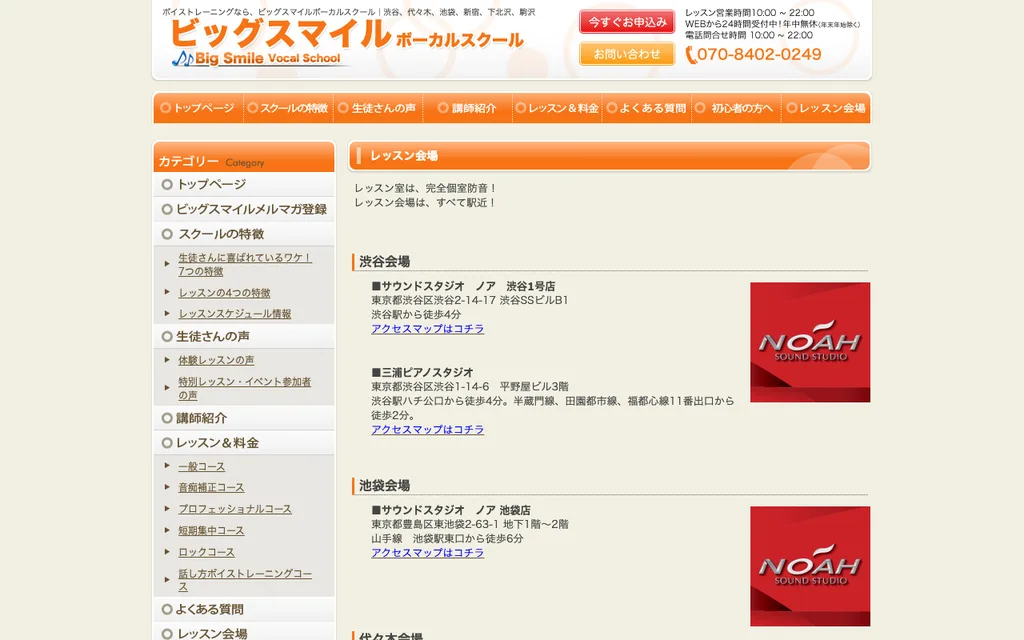Open 話し方ボイストレーニングコース sidebar link

click(x=245, y=581)
